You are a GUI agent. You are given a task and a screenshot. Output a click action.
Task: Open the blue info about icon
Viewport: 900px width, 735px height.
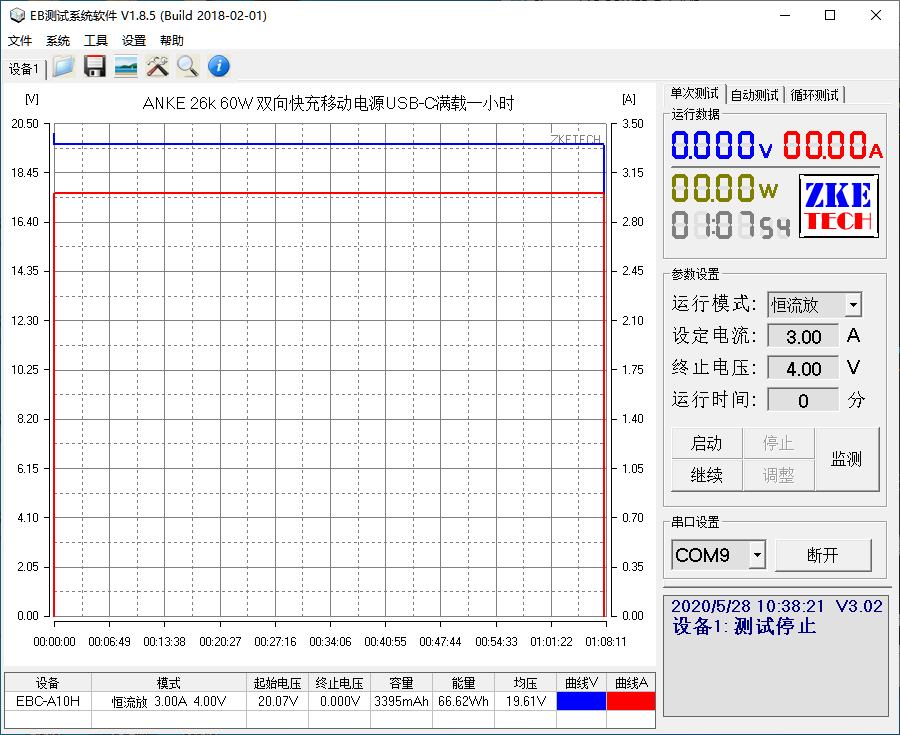219,67
